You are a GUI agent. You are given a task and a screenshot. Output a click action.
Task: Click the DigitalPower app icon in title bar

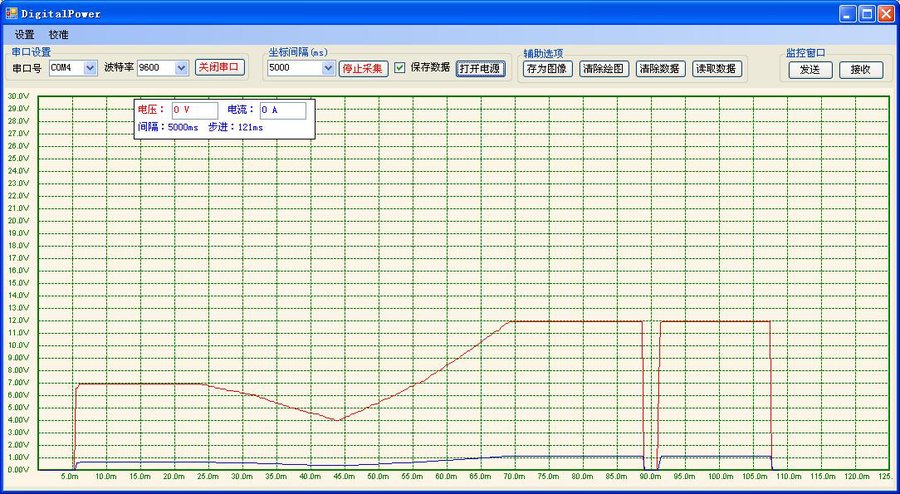pyautogui.click(x=11, y=13)
